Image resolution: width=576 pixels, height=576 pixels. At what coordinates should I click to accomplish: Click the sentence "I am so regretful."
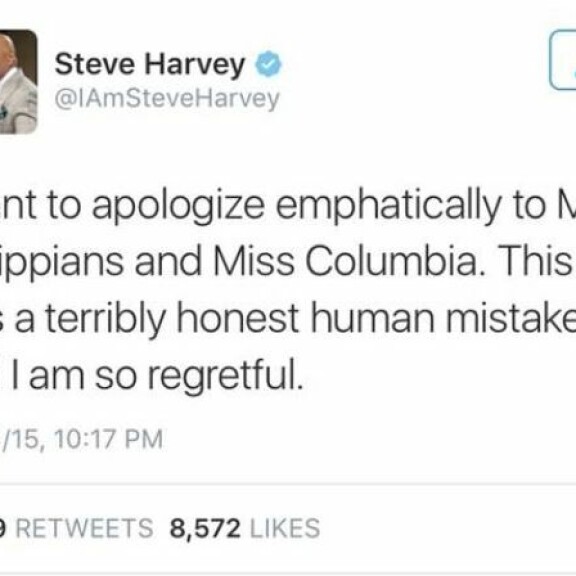(x=158, y=375)
